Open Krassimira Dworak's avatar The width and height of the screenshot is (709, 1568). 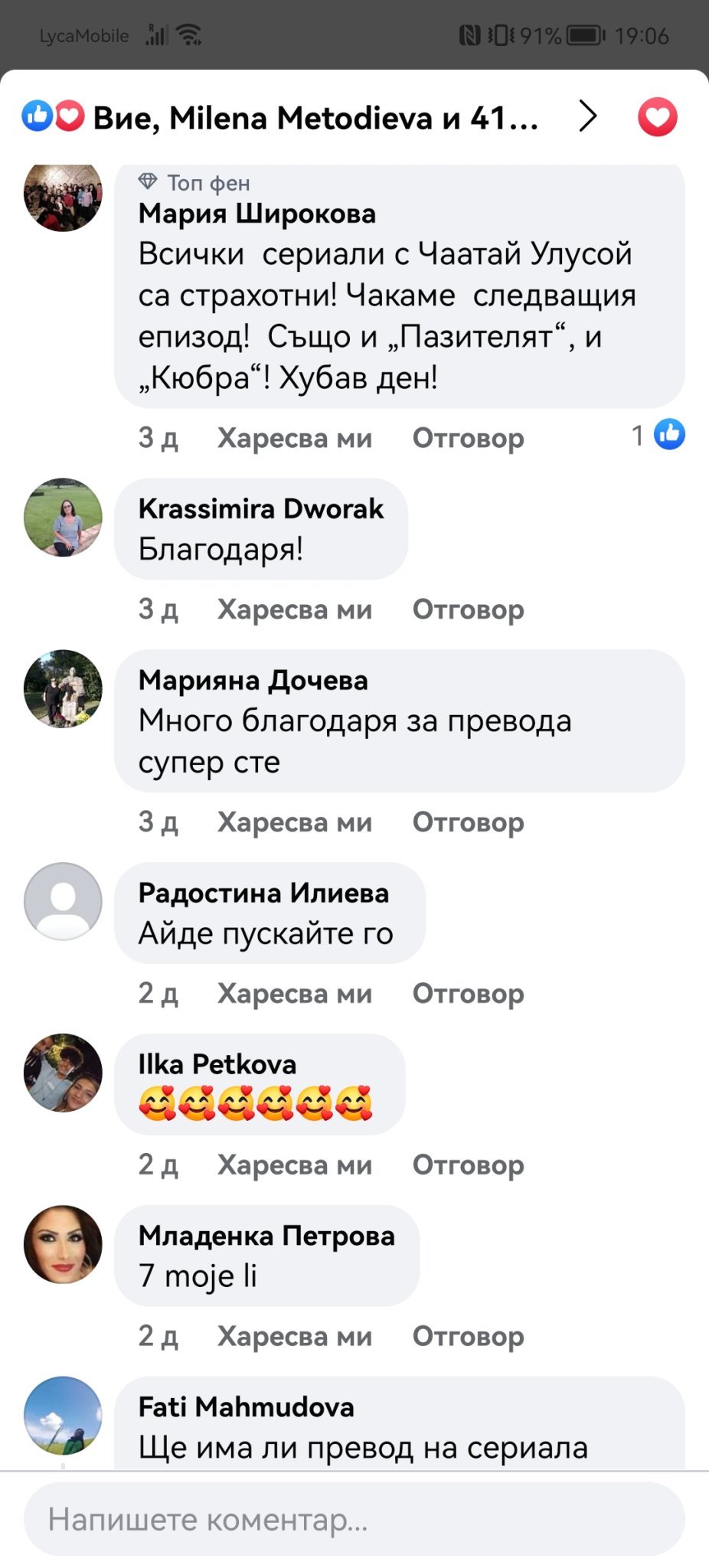pos(63,518)
